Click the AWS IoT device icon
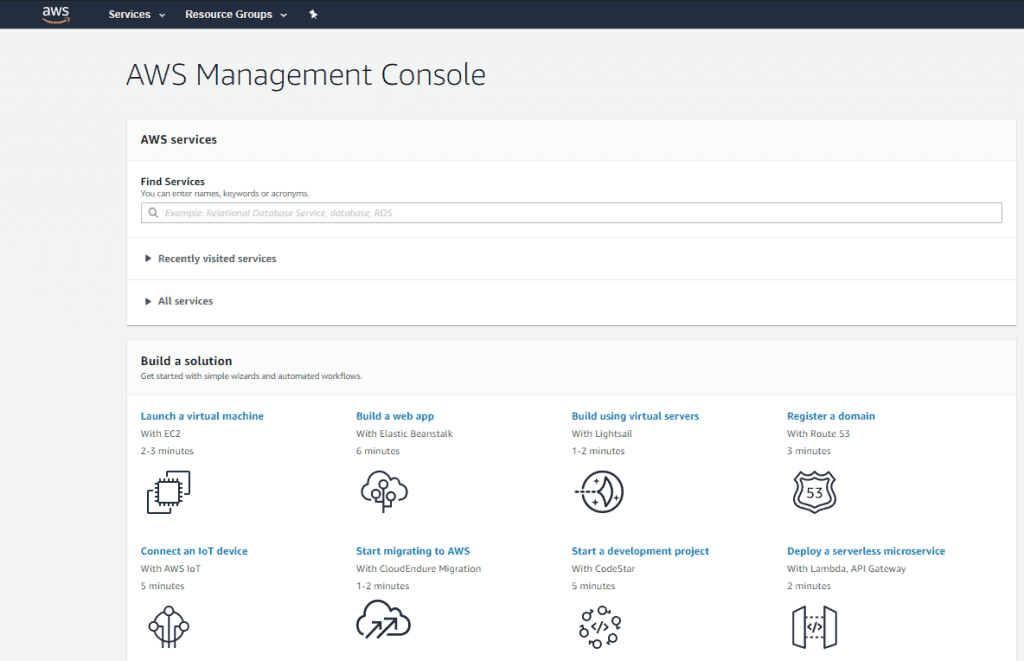Screen dimensions: 1024x661 pos(168,626)
